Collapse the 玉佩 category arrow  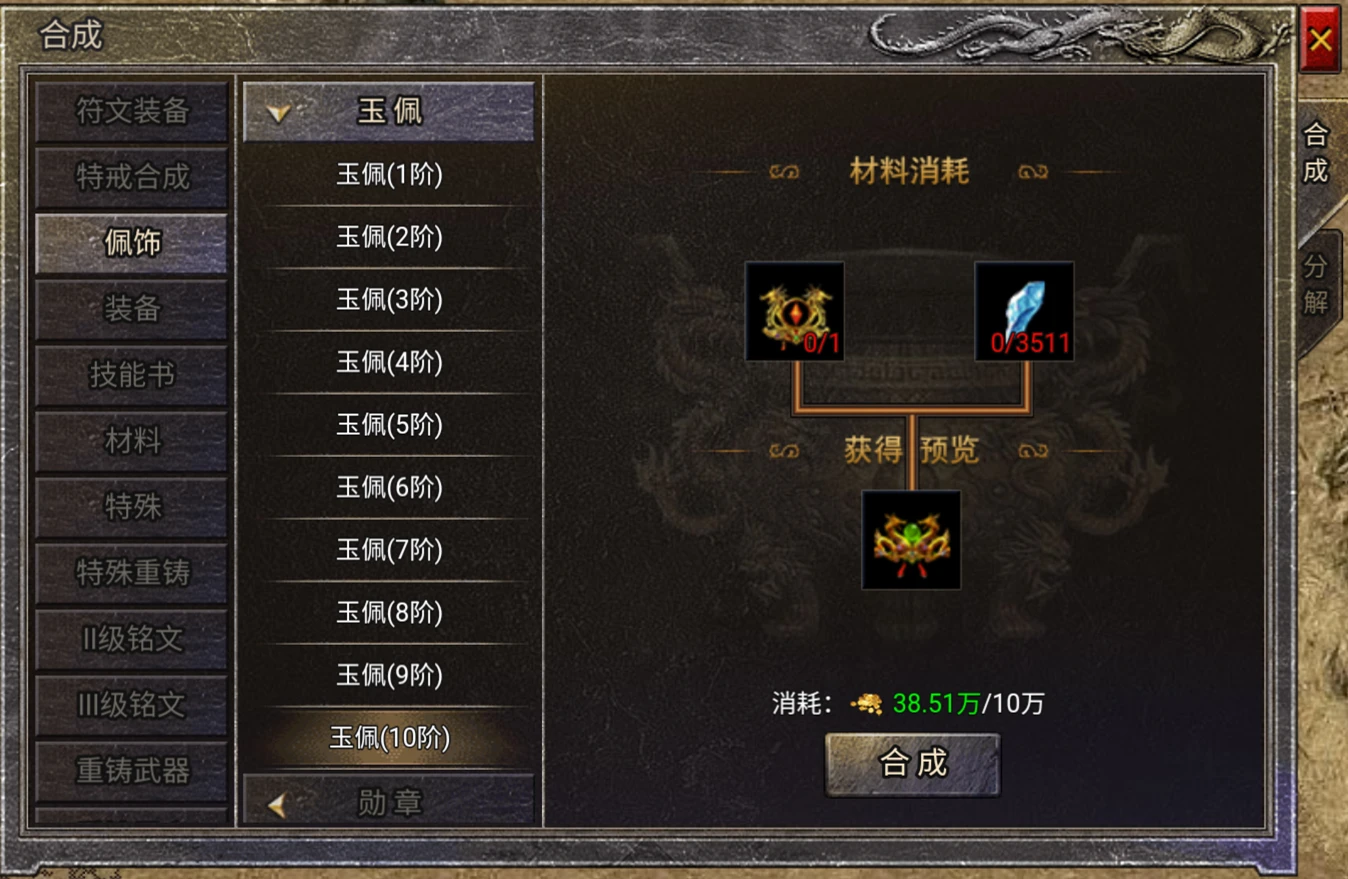click(x=279, y=113)
